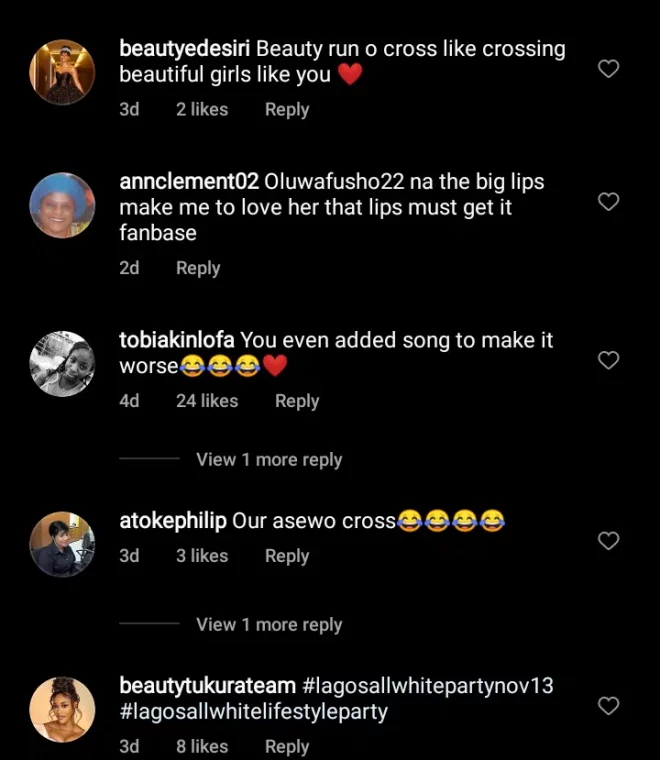This screenshot has width=660, height=760.
Task: View the 8 likes on beautytukurateam's comment
Action: click(x=202, y=746)
